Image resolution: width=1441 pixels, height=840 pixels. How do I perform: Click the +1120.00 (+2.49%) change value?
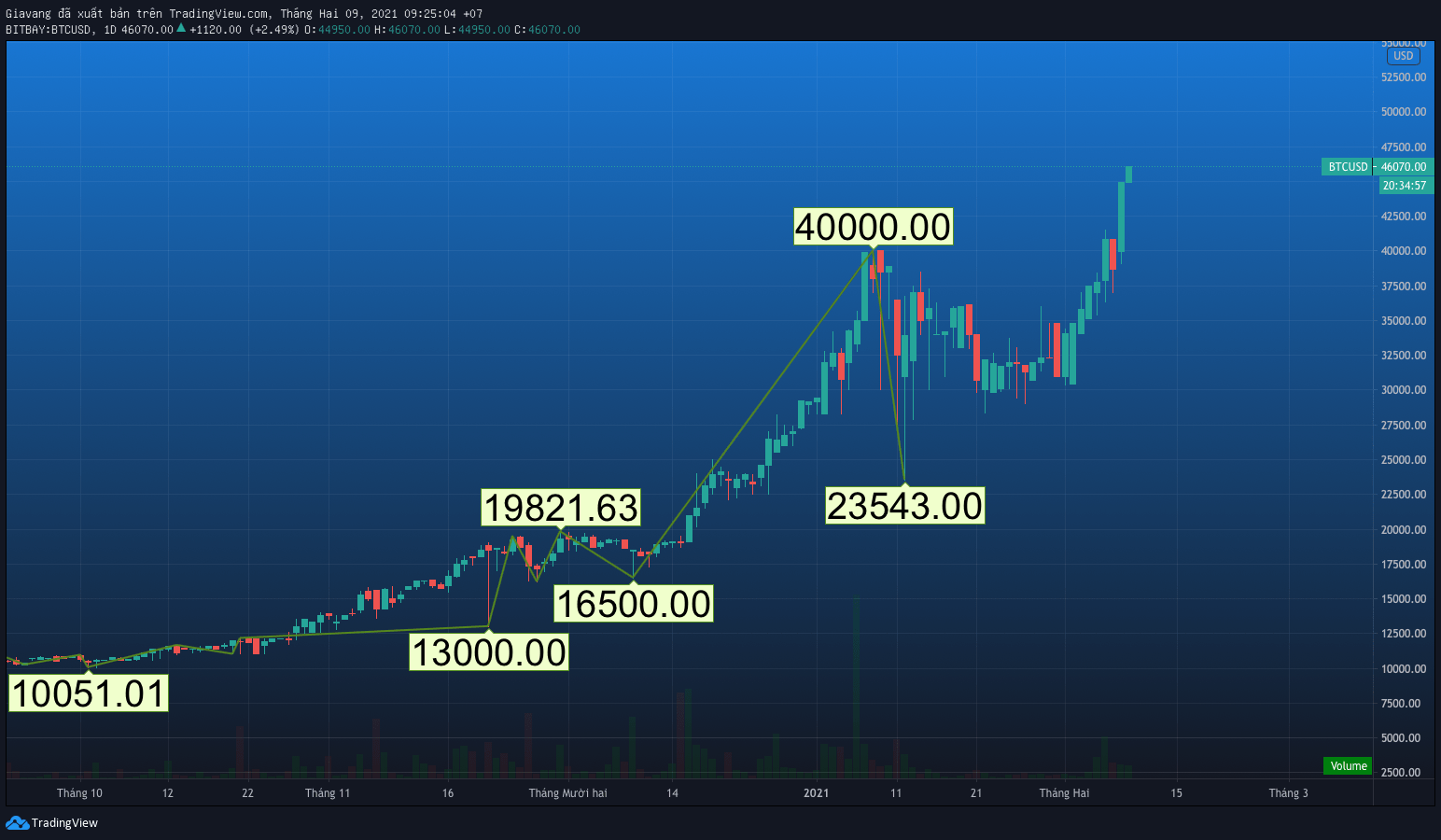coord(245,30)
